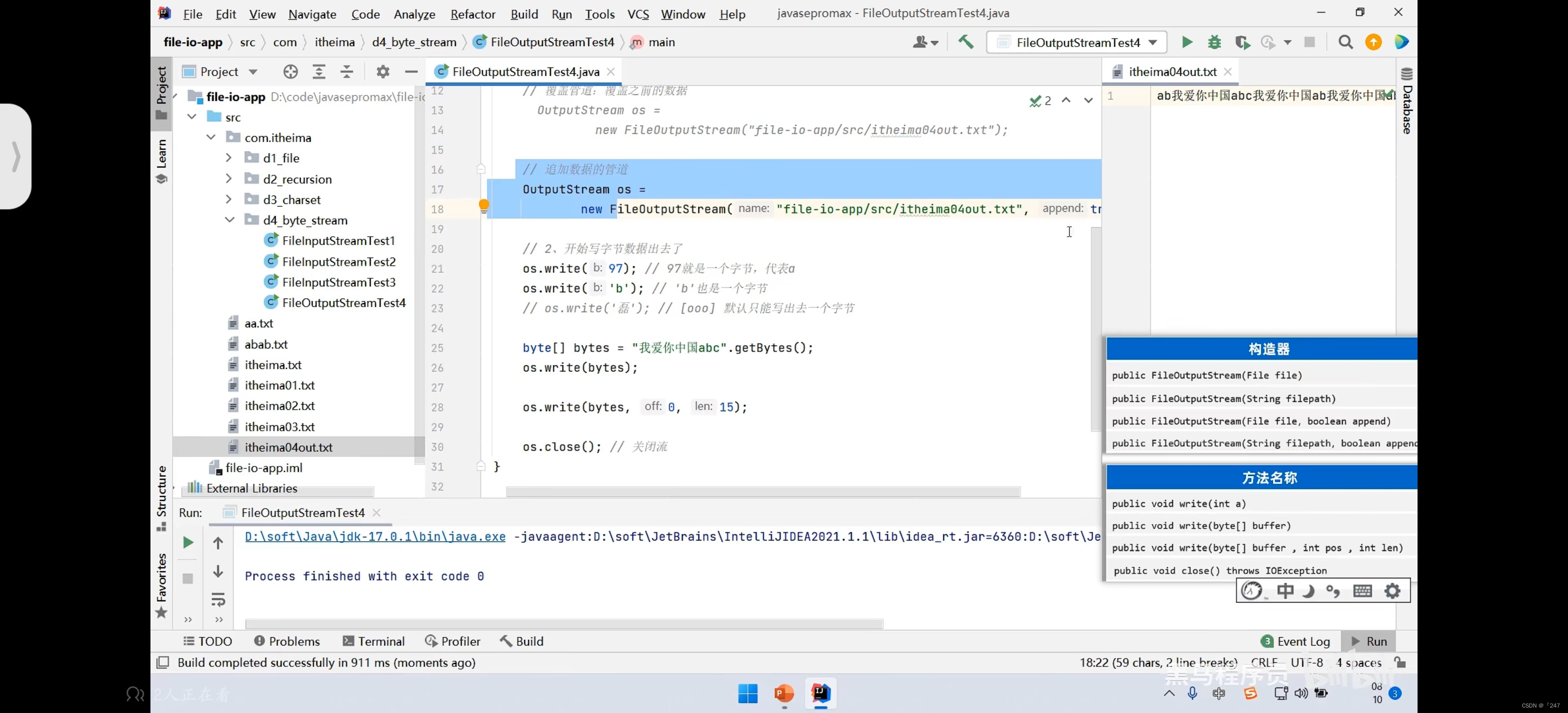Image resolution: width=1568 pixels, height=713 pixels.
Task: Click the Build project hammer icon
Action: (965, 42)
